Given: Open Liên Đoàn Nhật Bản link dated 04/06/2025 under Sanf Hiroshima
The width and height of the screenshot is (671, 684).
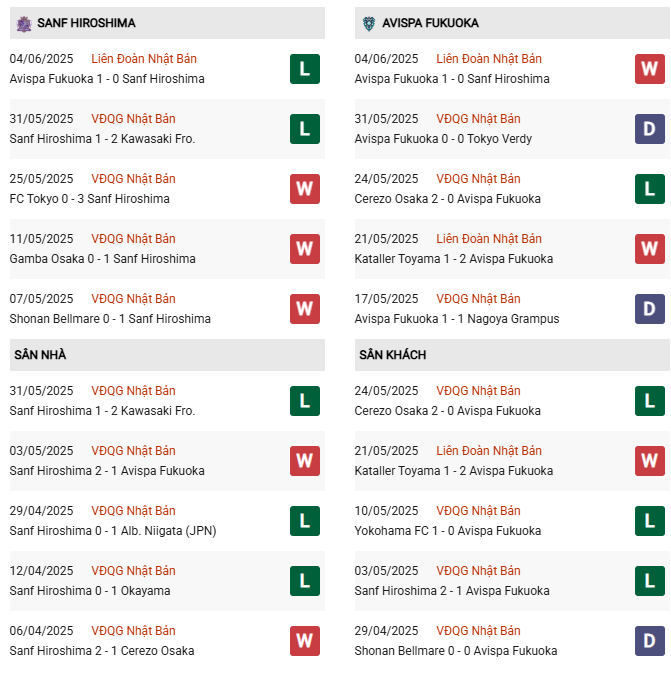Looking at the screenshot, I should tap(144, 59).
